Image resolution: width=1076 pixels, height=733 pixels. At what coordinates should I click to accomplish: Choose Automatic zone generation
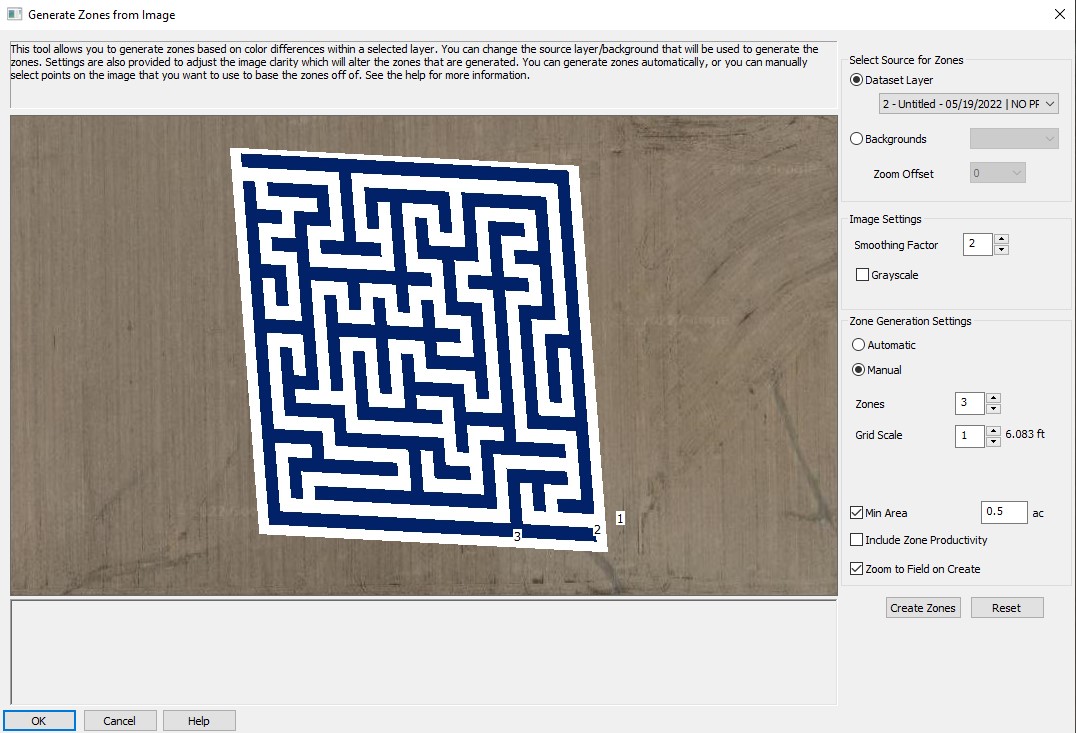858,345
